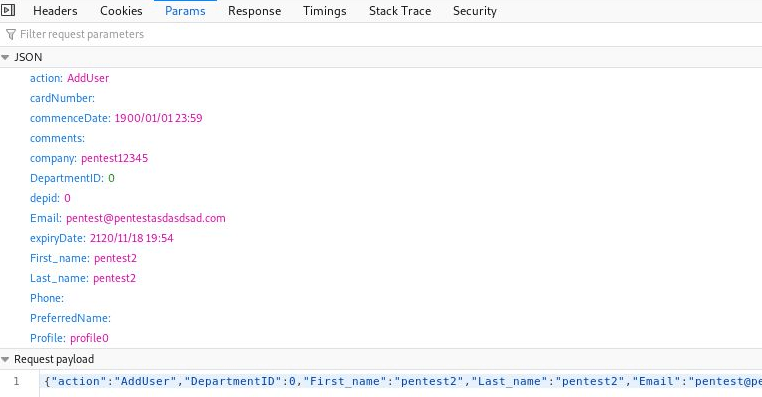The height and width of the screenshot is (397, 762).
Task: Select the Profile profile0 row
Action: coord(381,338)
